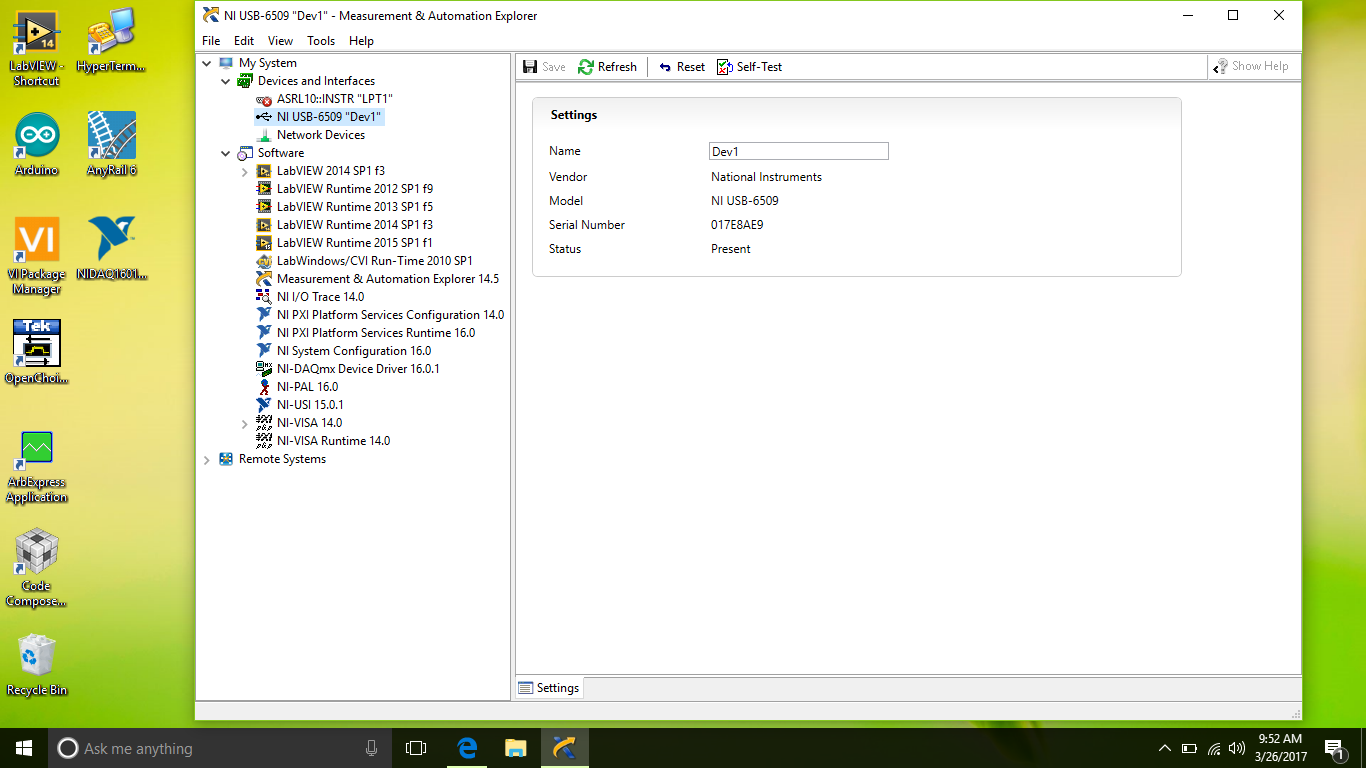Open the File menu
1366x768 pixels.
[x=211, y=41]
